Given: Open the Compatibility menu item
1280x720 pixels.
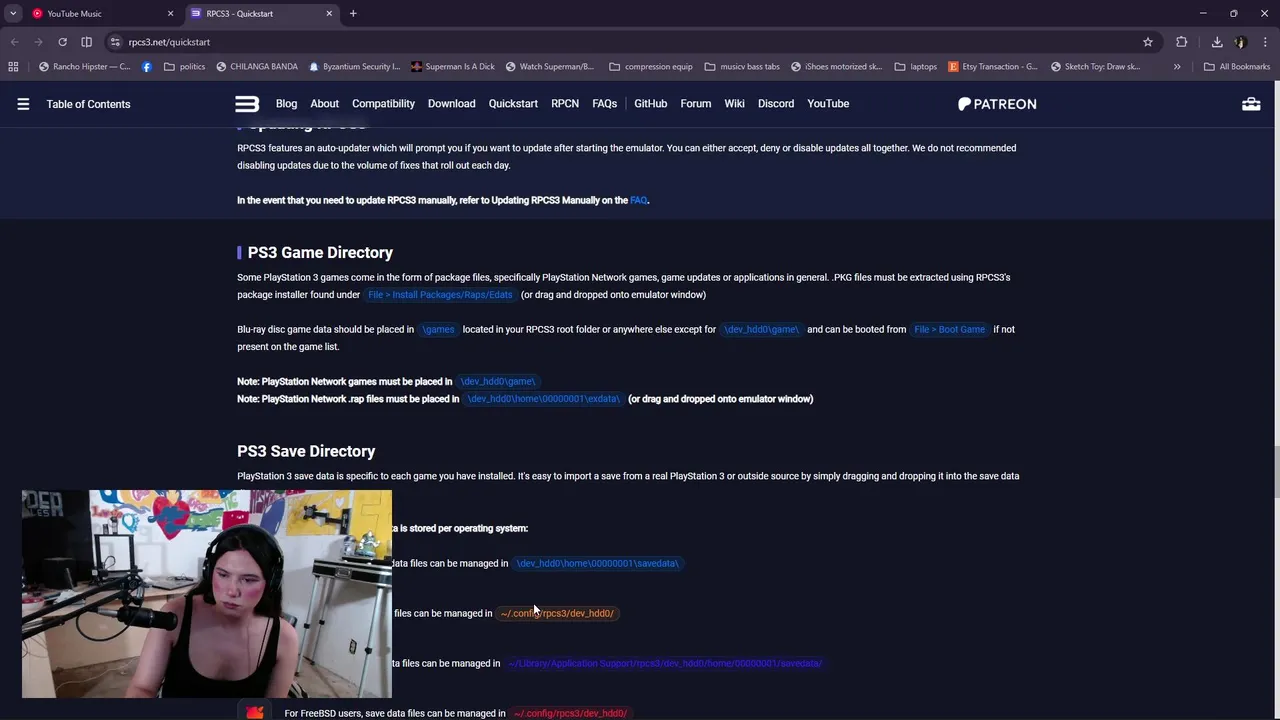Looking at the screenshot, I should (383, 104).
